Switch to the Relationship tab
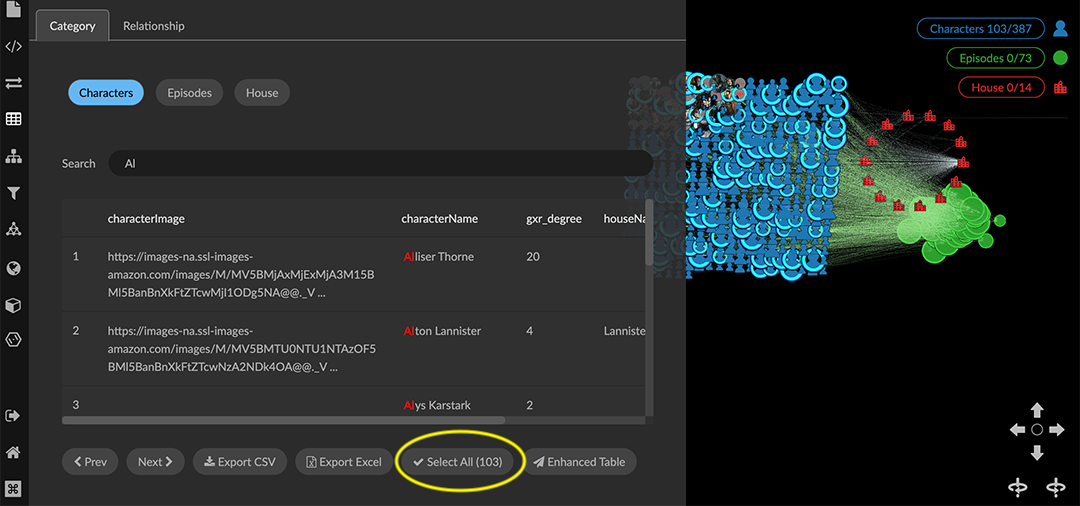The width and height of the screenshot is (1080, 506). tap(154, 26)
